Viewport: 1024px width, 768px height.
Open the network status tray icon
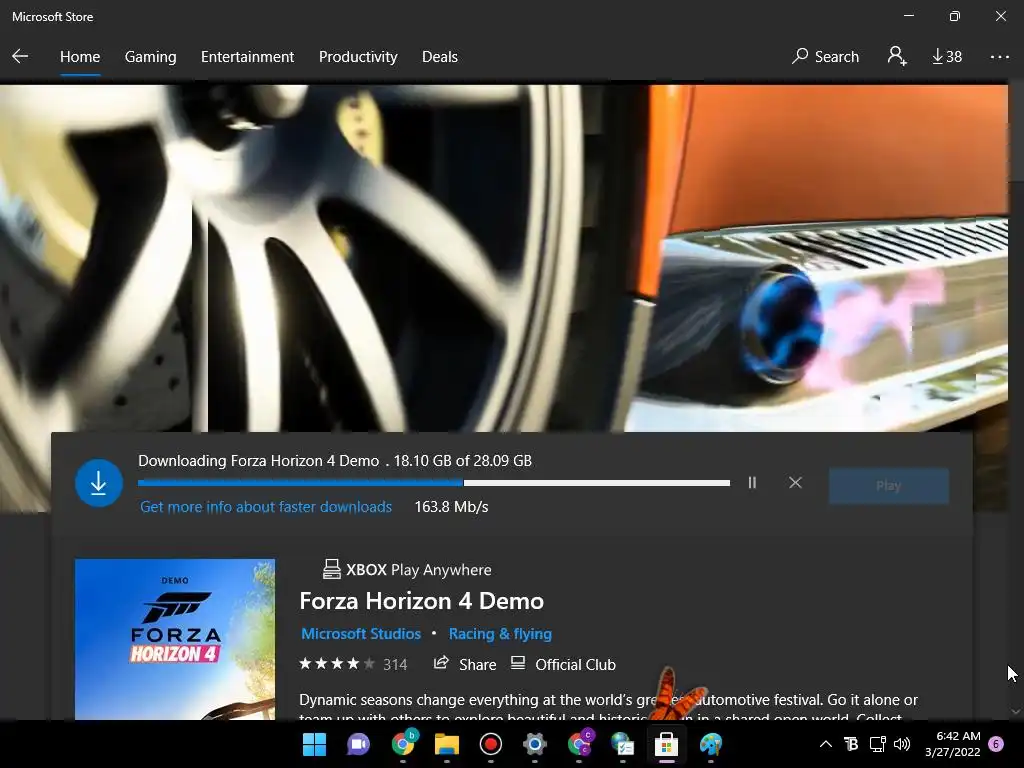click(877, 744)
